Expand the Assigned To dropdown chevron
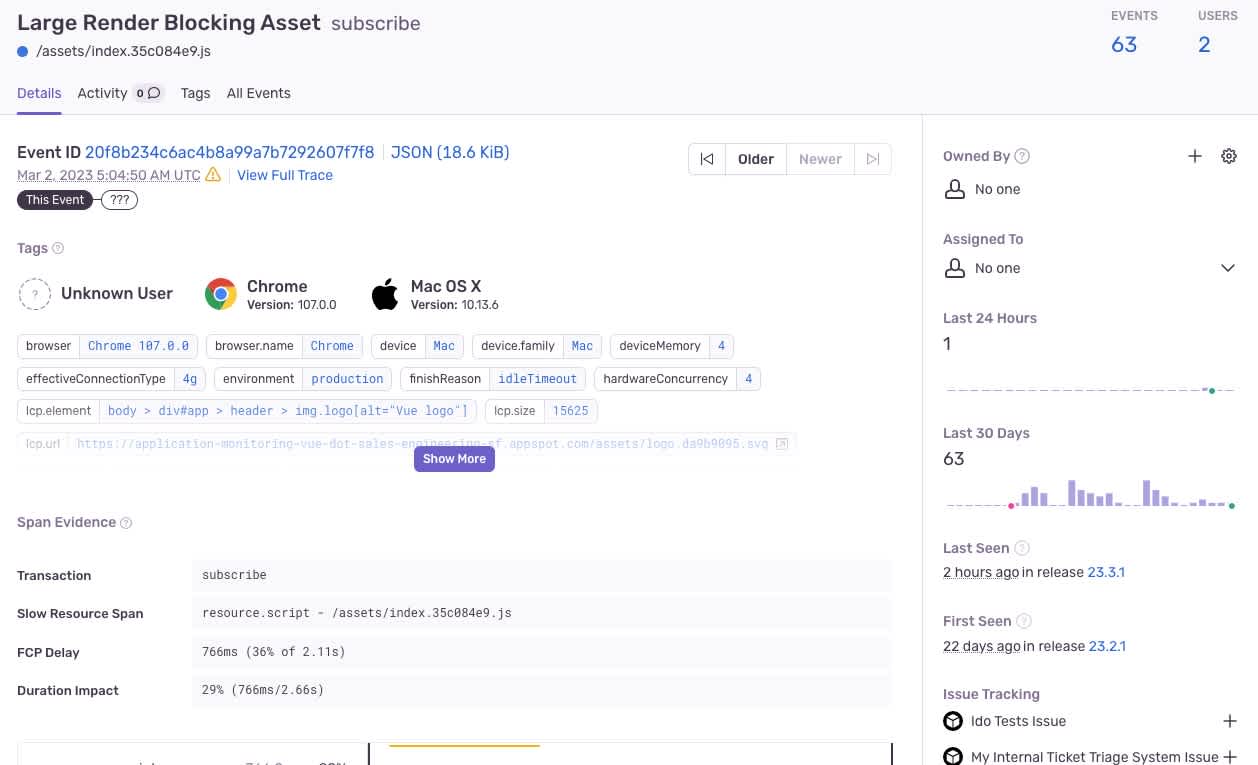The image size is (1258, 765). tap(1228, 268)
